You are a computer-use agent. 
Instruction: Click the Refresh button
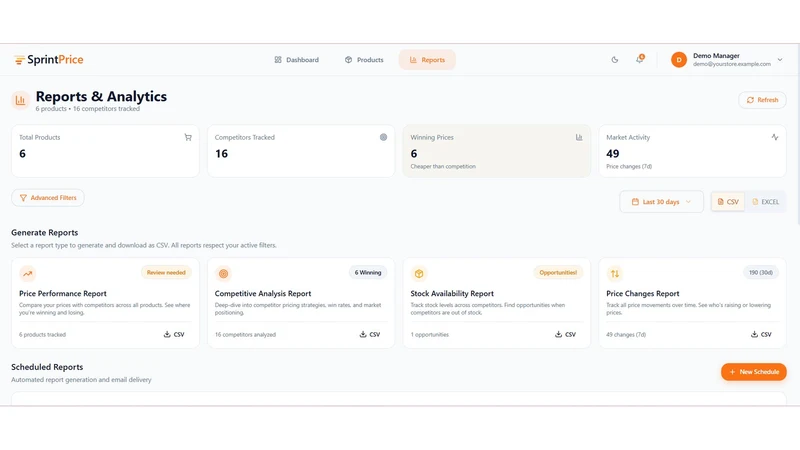coord(762,100)
